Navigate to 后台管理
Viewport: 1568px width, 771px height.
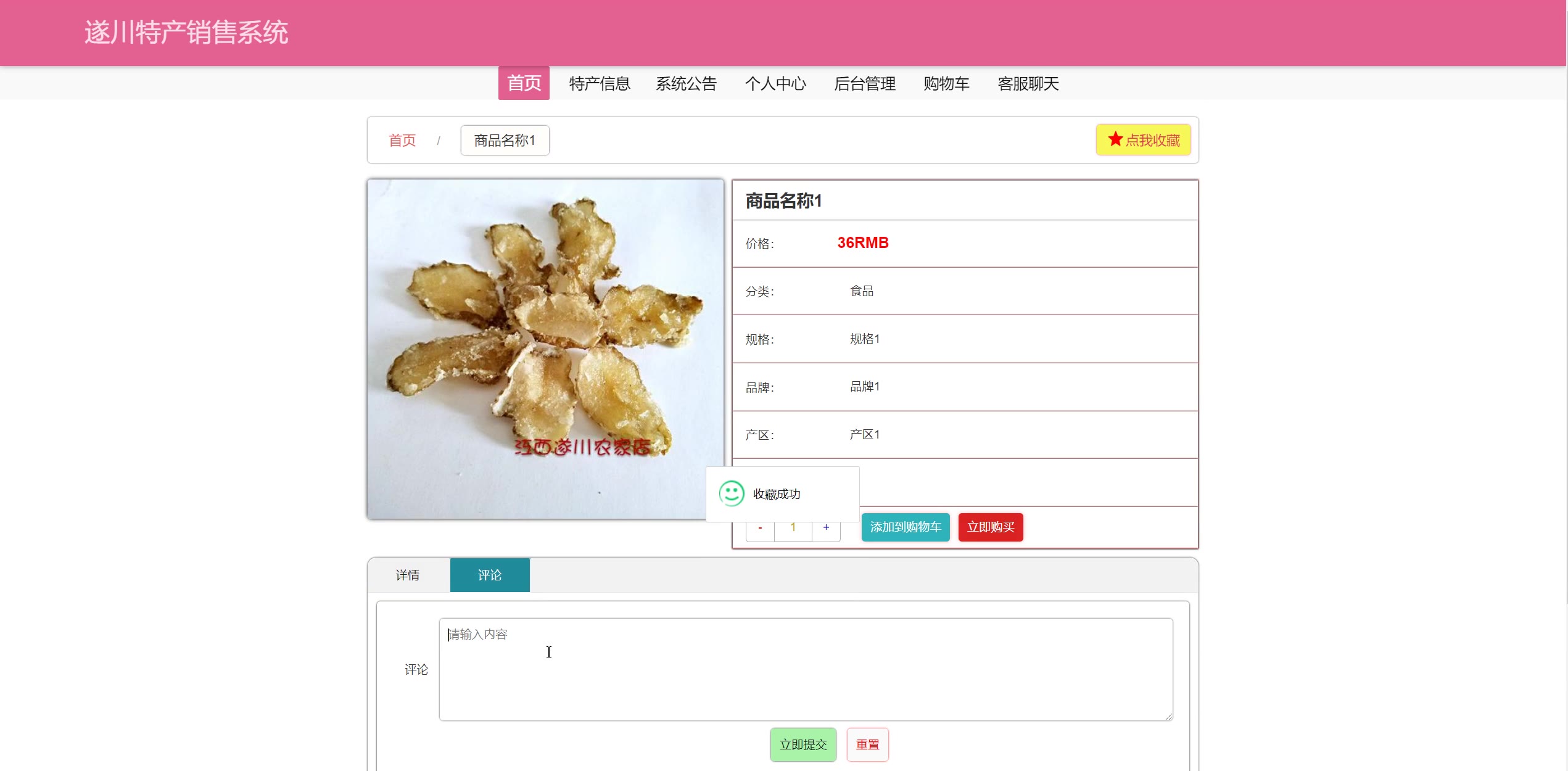864,83
